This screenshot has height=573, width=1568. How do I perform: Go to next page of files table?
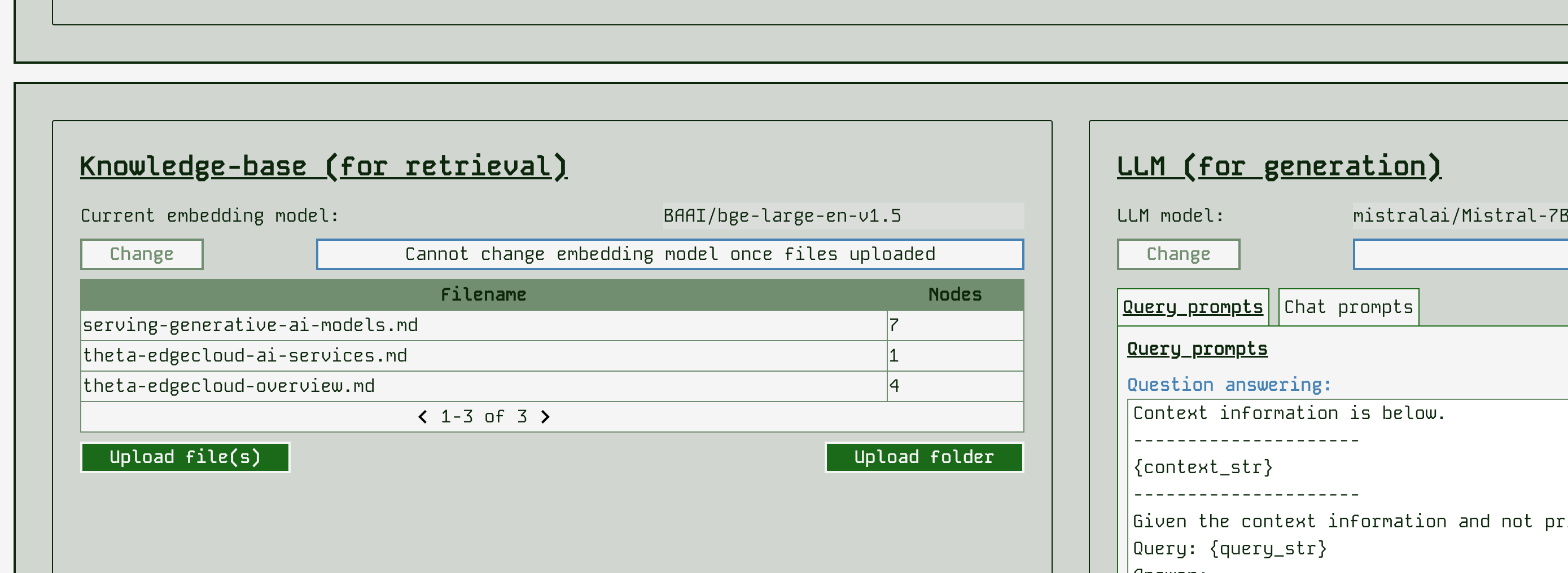(x=545, y=417)
